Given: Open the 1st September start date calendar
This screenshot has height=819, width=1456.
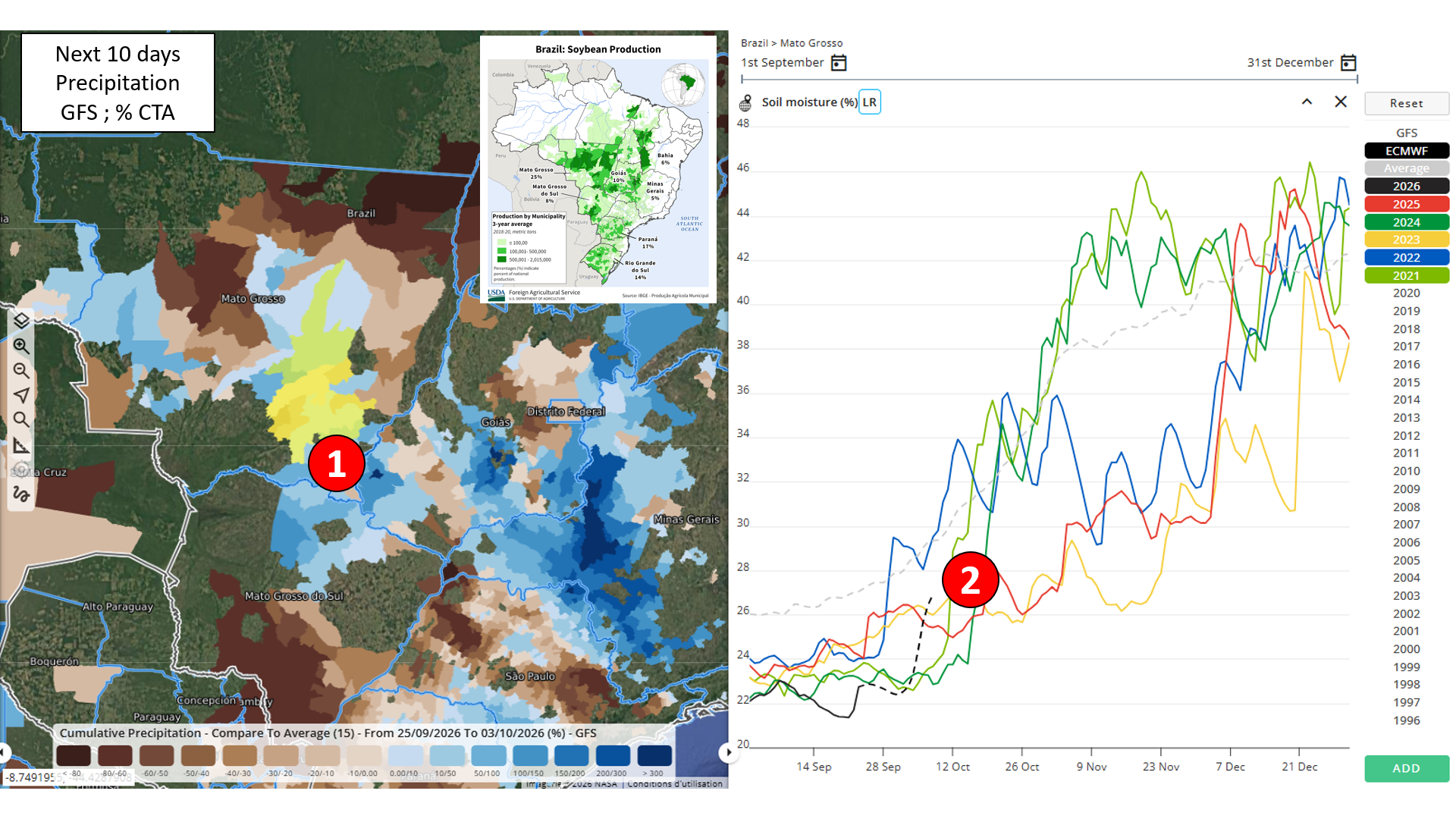Looking at the screenshot, I should coord(839,63).
